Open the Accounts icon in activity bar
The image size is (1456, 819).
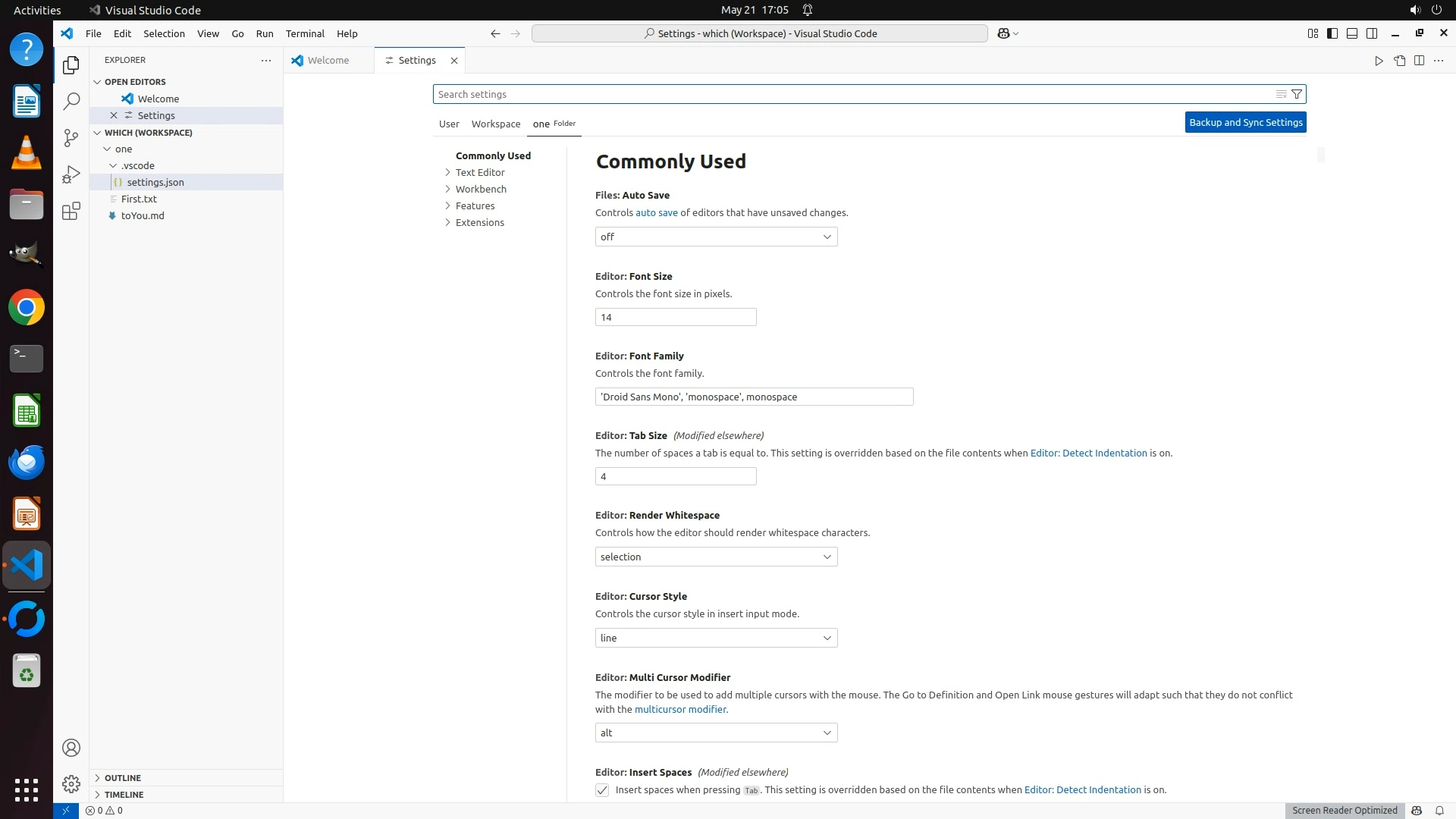(x=71, y=748)
